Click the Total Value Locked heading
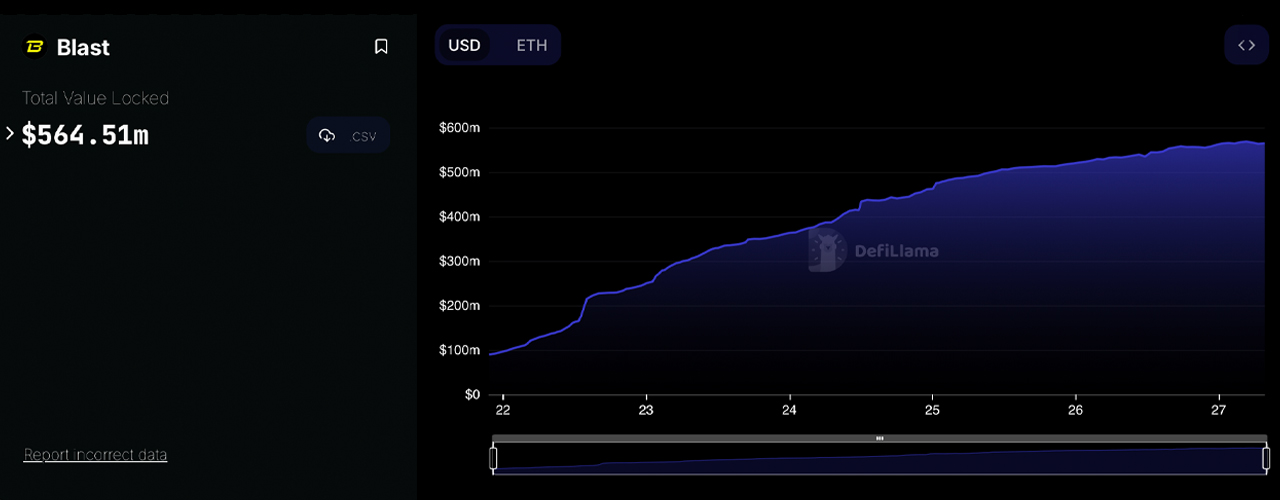 point(95,98)
